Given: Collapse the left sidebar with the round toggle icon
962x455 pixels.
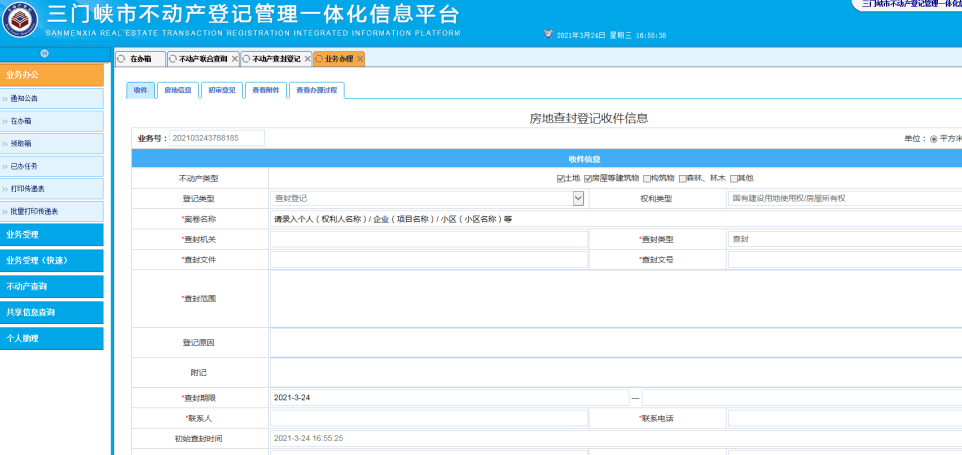Looking at the screenshot, I should 44,53.
